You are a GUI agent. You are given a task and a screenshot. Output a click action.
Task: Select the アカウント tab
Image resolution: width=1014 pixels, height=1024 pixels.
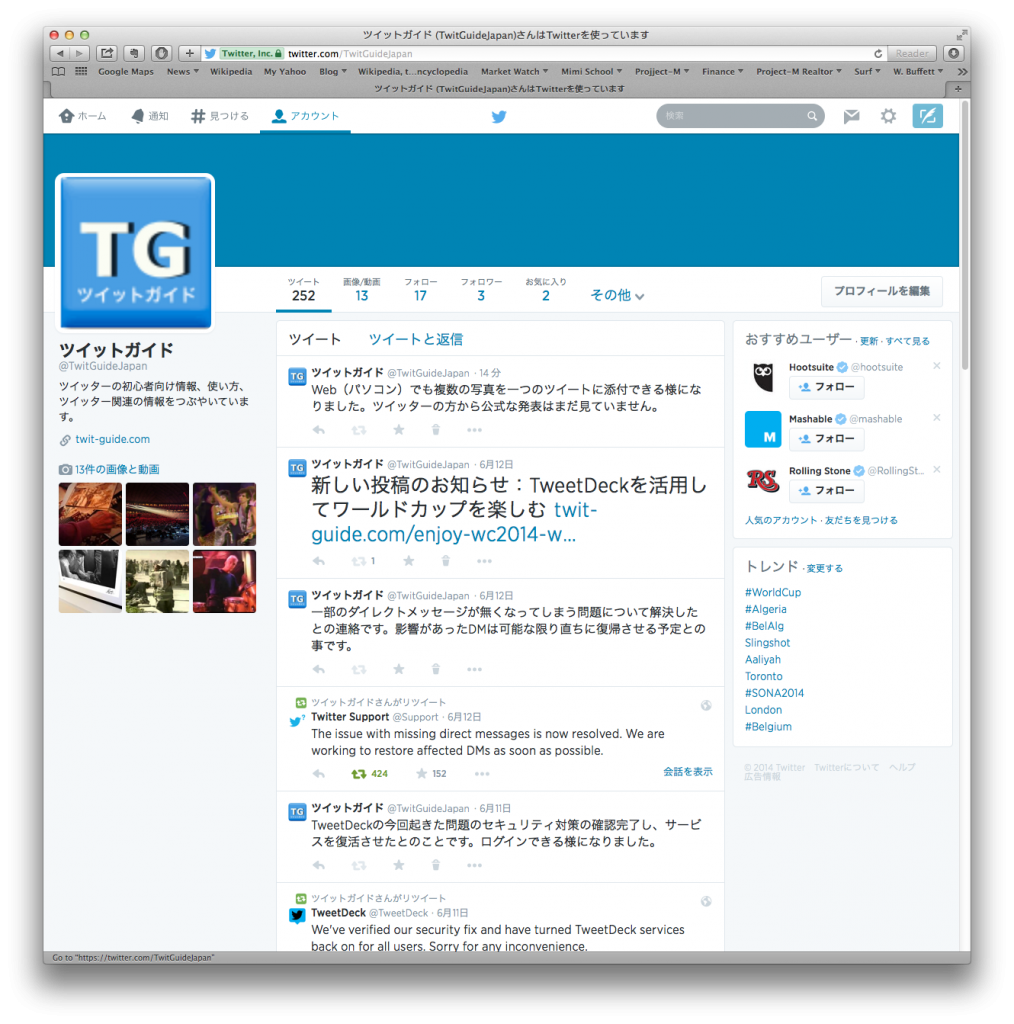coord(305,116)
